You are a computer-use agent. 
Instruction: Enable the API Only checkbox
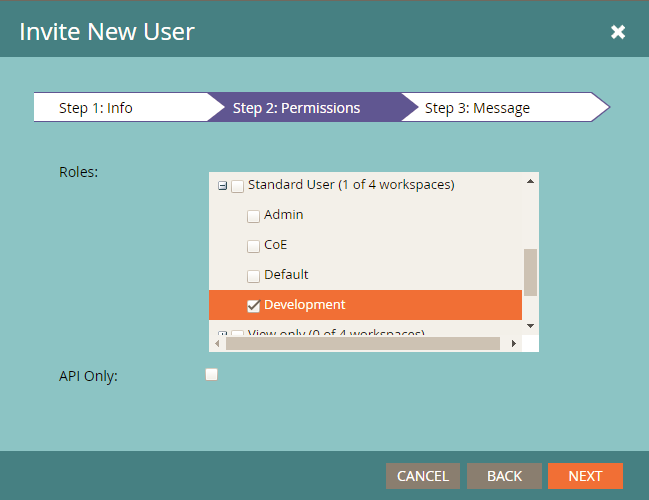pyautogui.click(x=211, y=375)
